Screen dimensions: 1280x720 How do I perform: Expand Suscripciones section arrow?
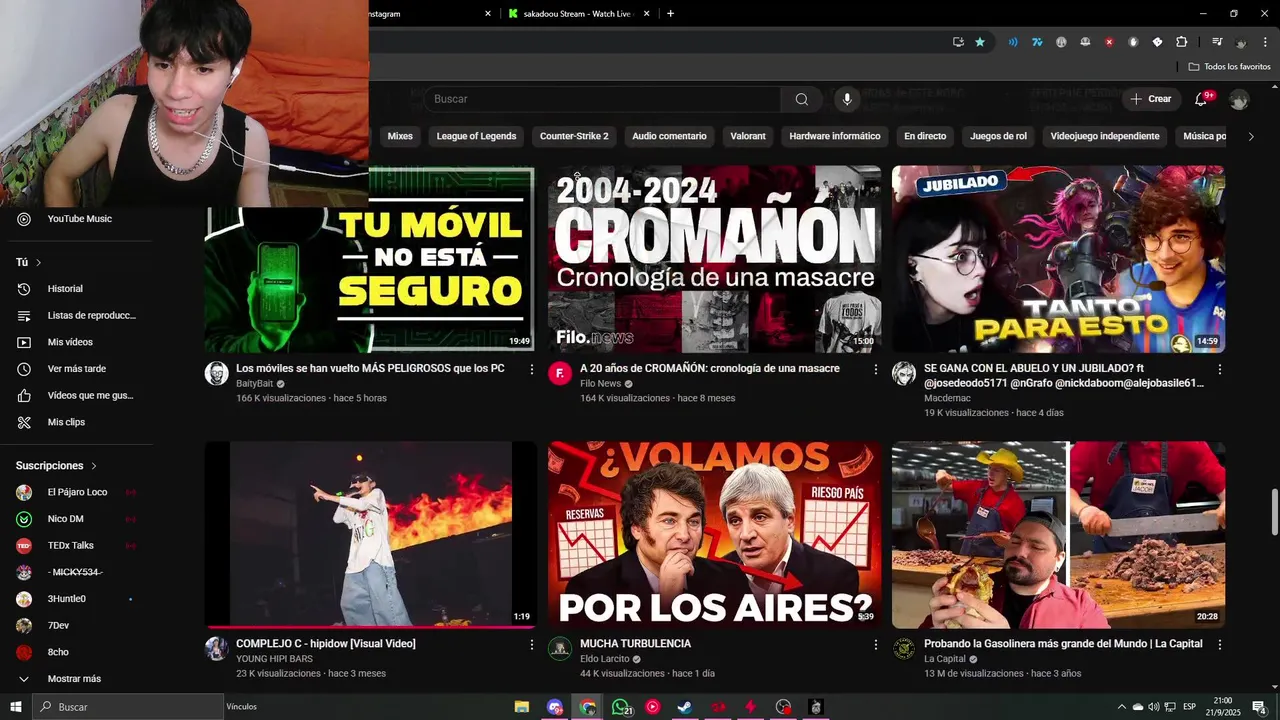click(x=94, y=466)
